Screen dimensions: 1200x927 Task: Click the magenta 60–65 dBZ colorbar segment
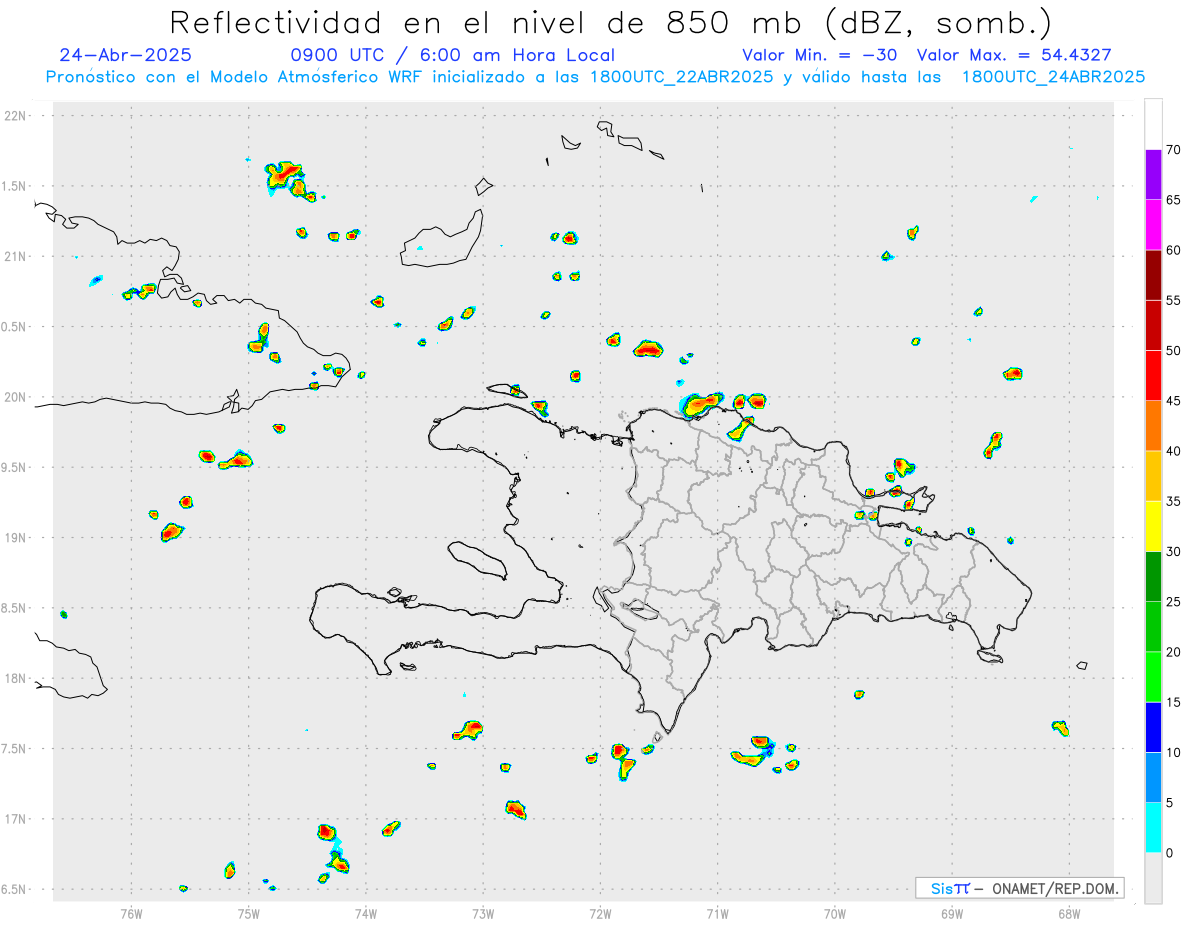[x=1153, y=225]
